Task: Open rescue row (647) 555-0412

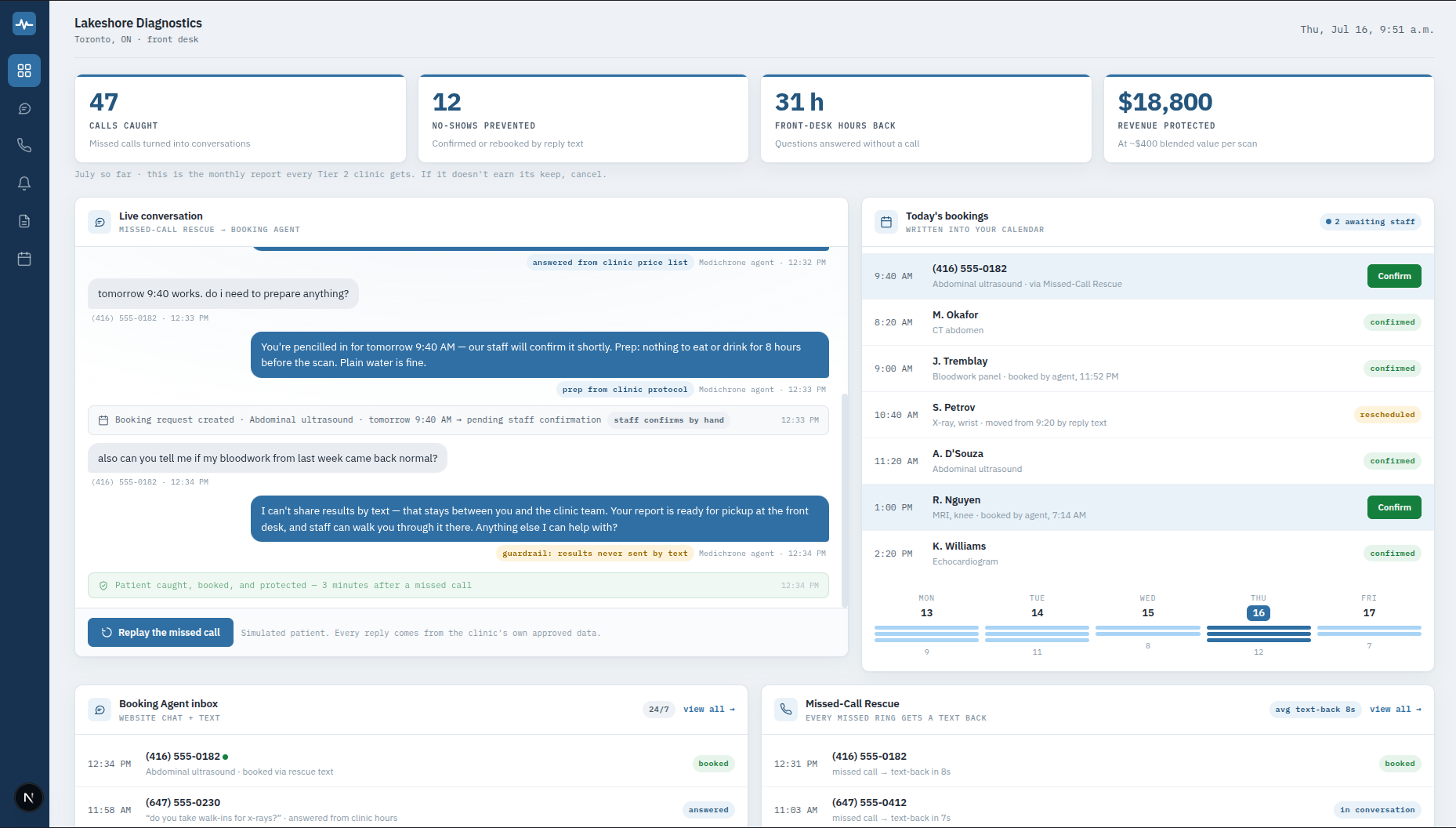Action: (x=1098, y=808)
